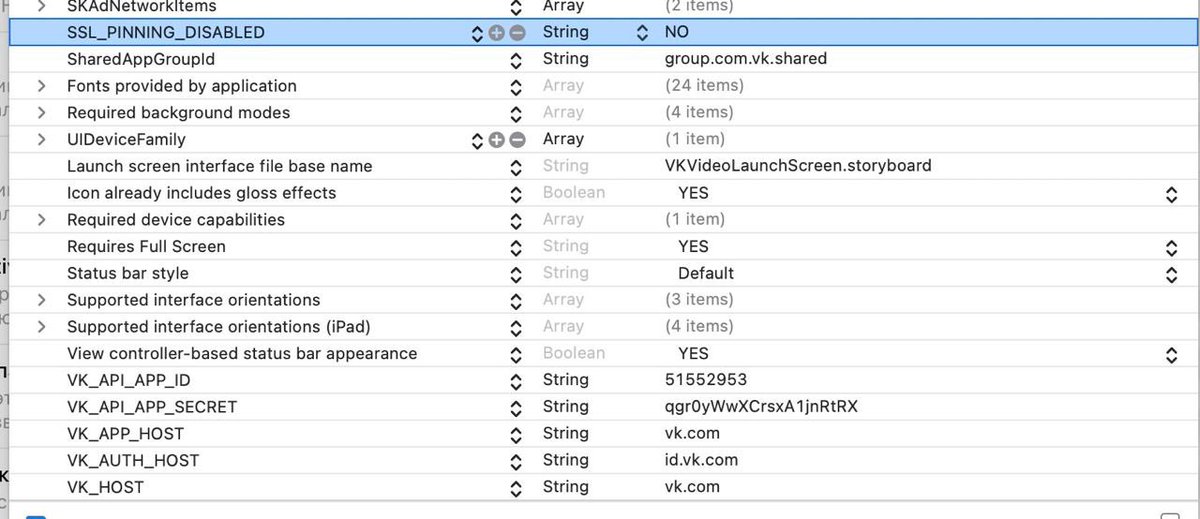Viewport: 1200px width, 519px height.
Task: Select the Required background modes key
Action: pos(178,113)
